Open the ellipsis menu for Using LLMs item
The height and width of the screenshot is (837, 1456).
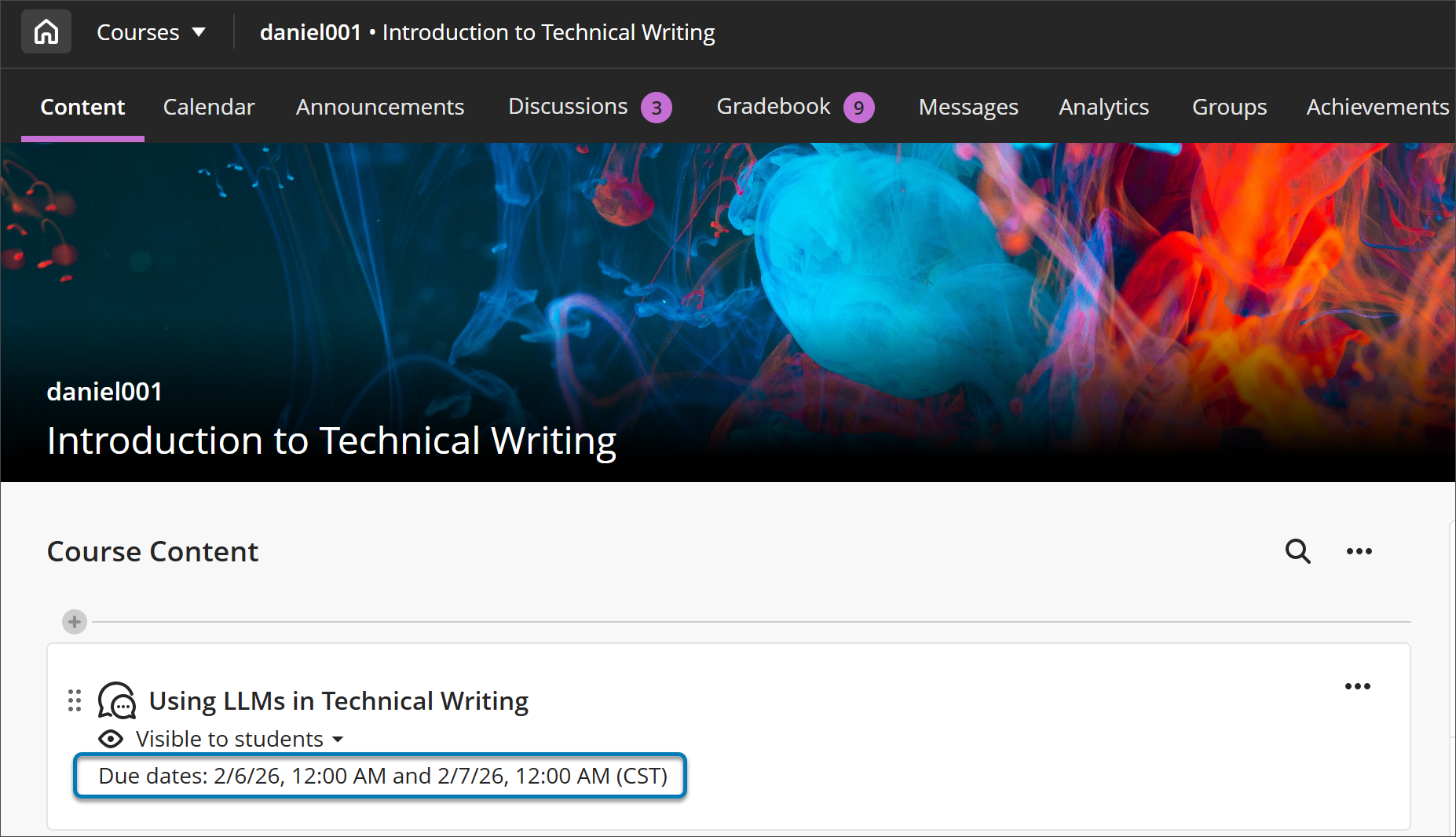(x=1358, y=685)
